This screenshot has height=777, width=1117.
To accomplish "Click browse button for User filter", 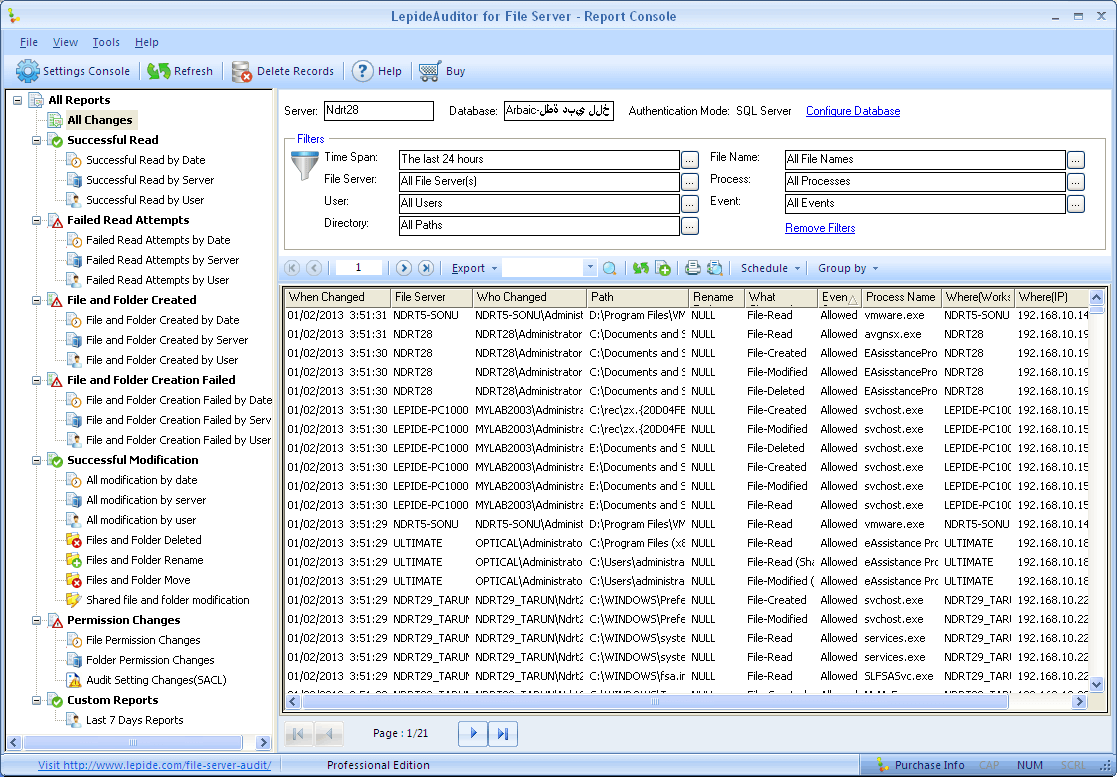I will (x=690, y=204).
